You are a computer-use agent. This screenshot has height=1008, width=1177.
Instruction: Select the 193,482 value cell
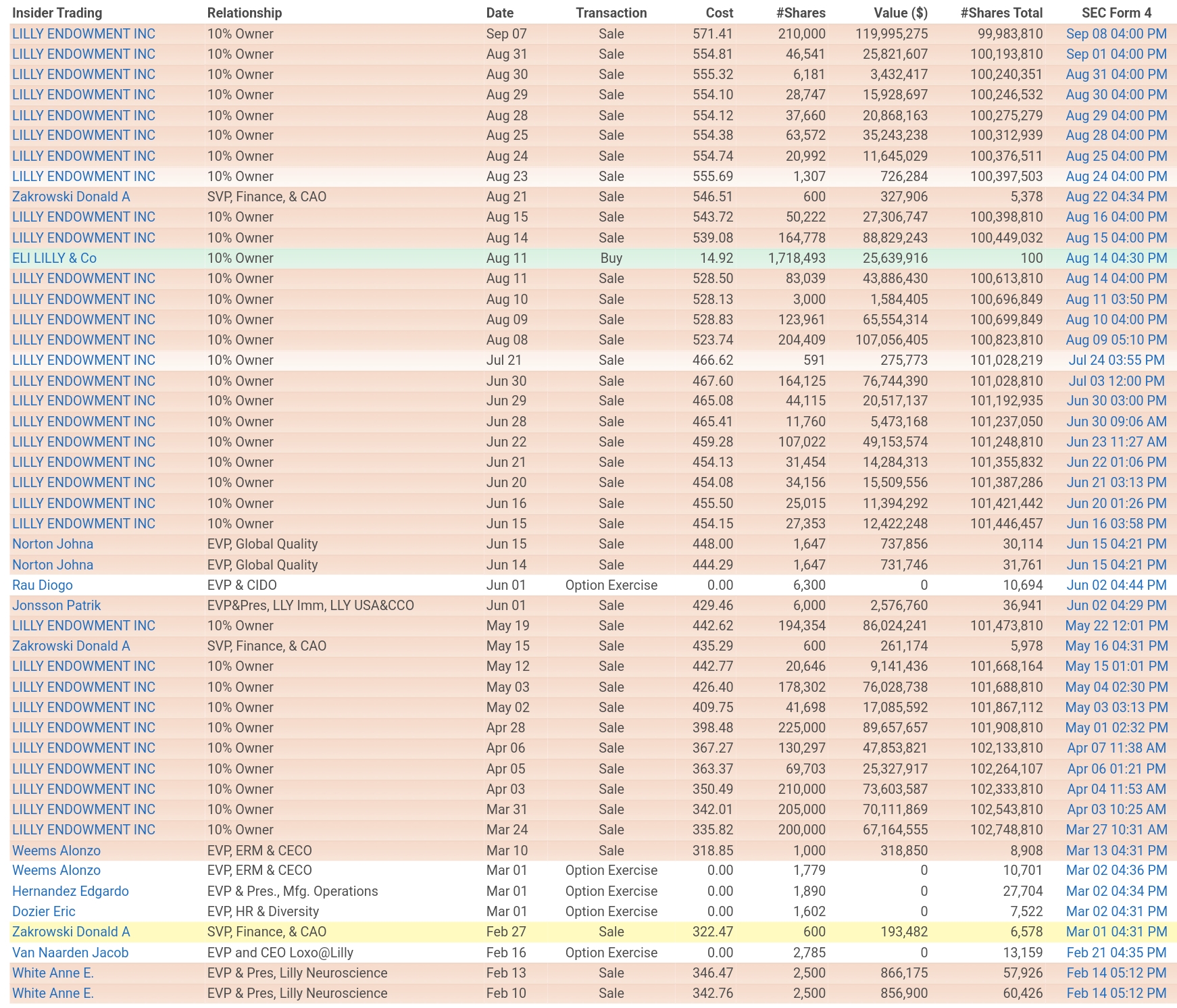click(904, 932)
